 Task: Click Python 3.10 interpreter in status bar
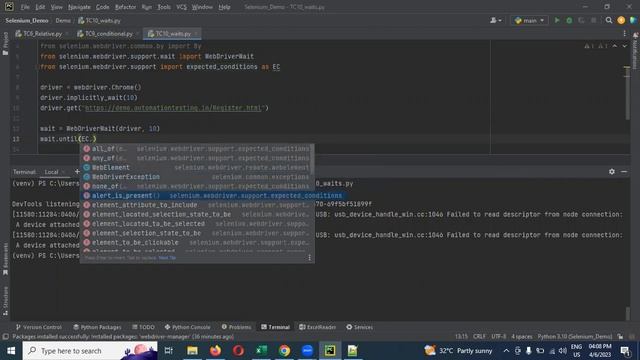(x=575, y=337)
